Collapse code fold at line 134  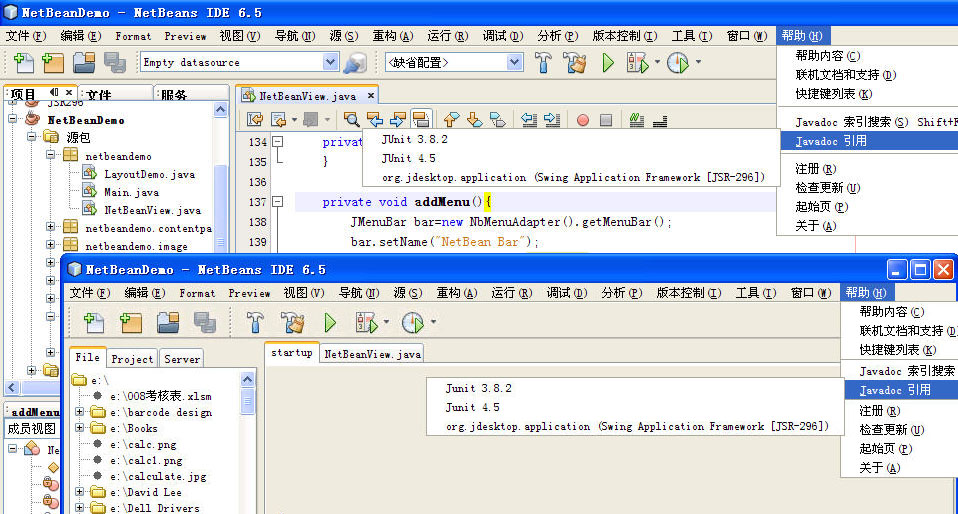tap(277, 141)
